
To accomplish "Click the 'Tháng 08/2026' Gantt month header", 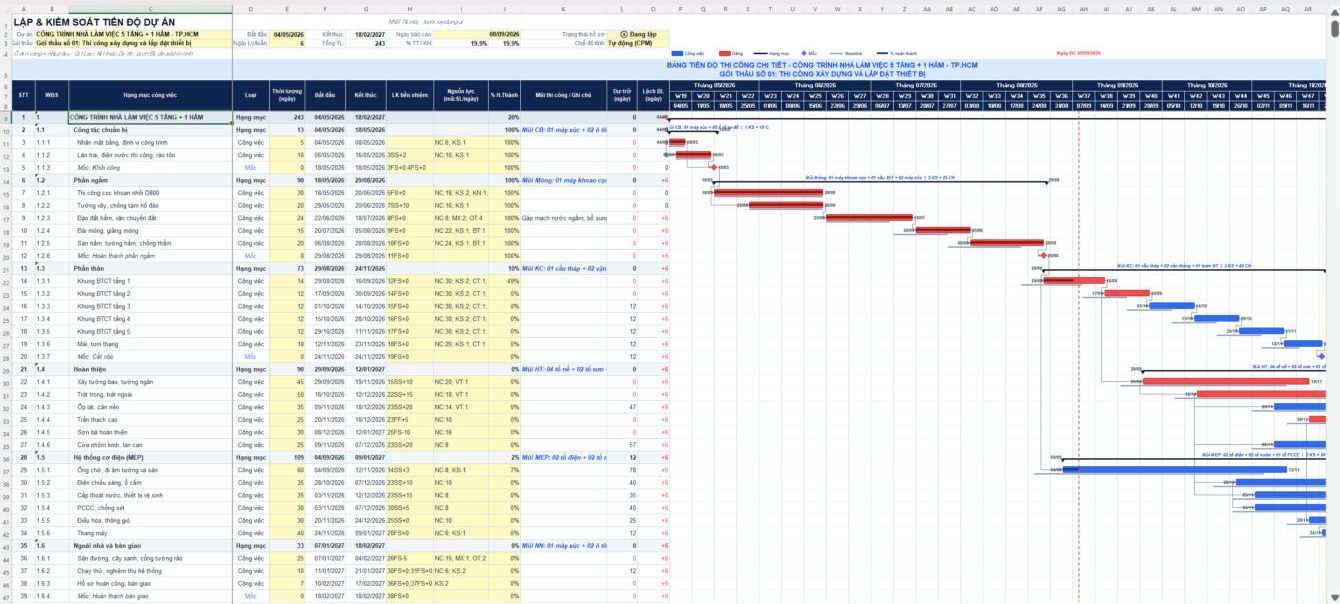I will [1015, 85].
